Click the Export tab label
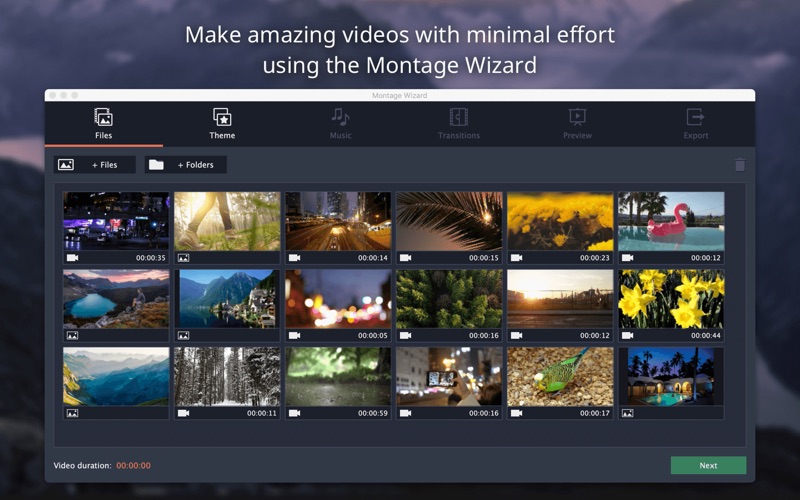Viewport: 800px width, 500px height. click(x=696, y=135)
